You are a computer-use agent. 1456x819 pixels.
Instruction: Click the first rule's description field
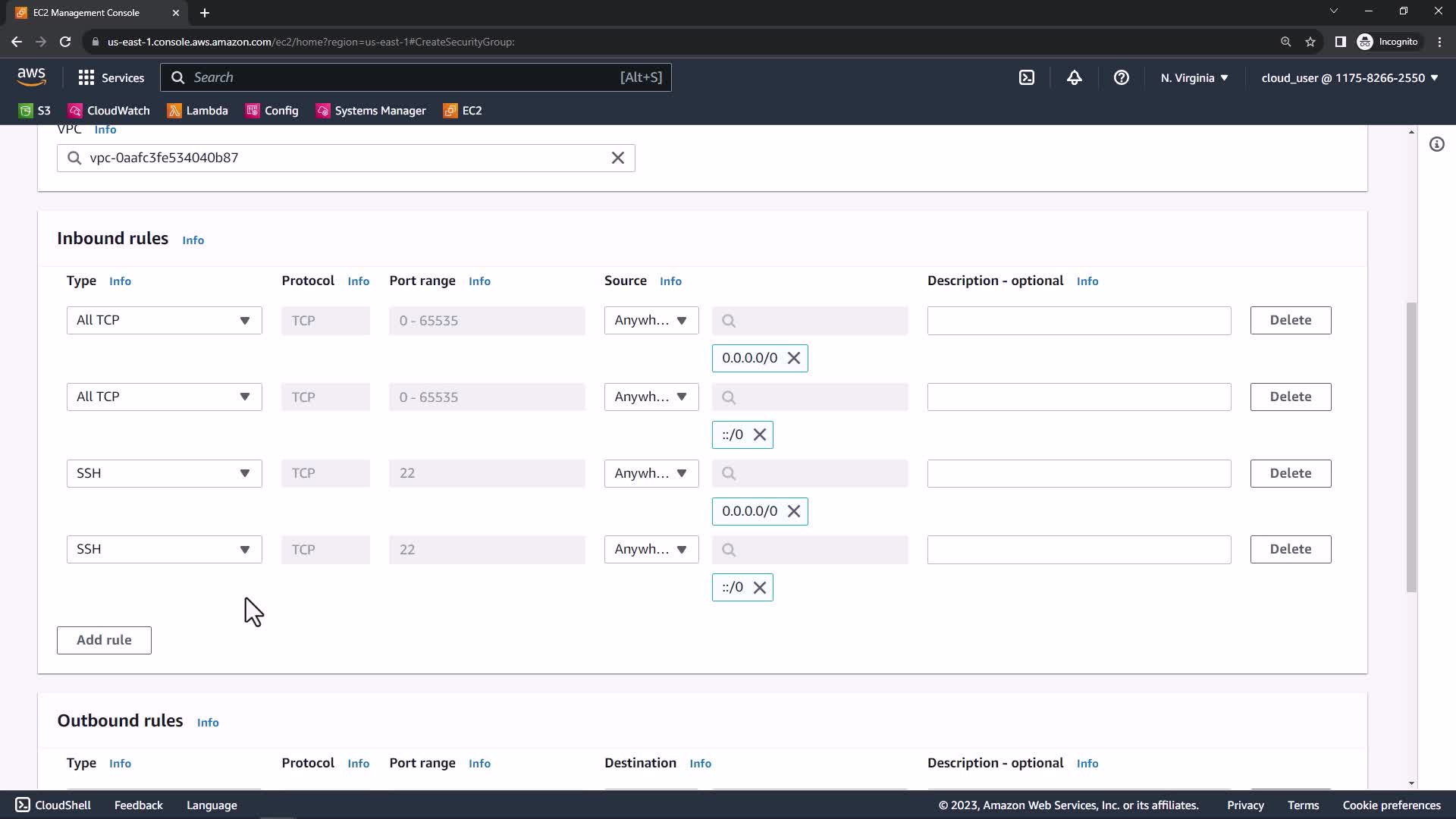point(1078,320)
